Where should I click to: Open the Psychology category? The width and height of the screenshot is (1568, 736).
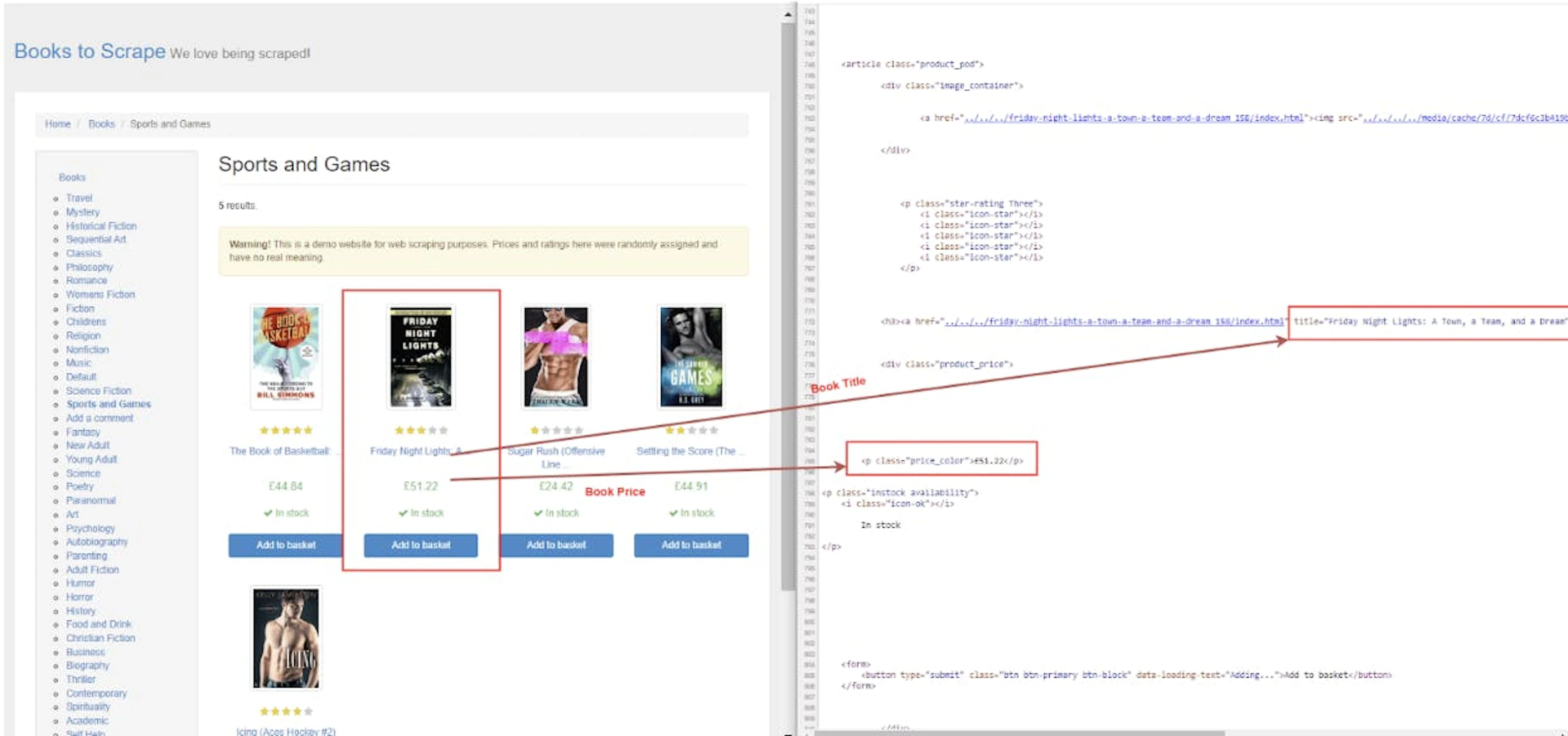[90, 530]
